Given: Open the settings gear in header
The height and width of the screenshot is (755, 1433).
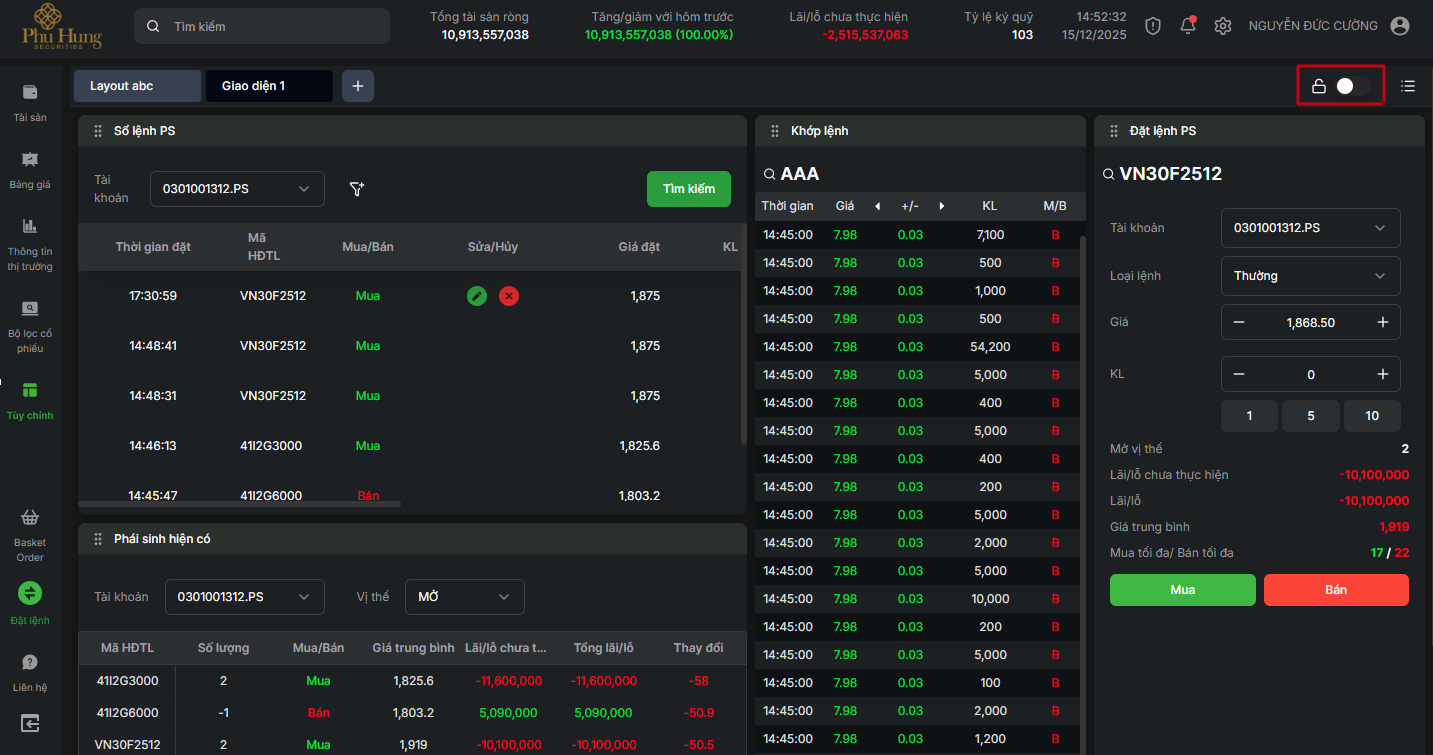Looking at the screenshot, I should pyautogui.click(x=1222, y=26).
